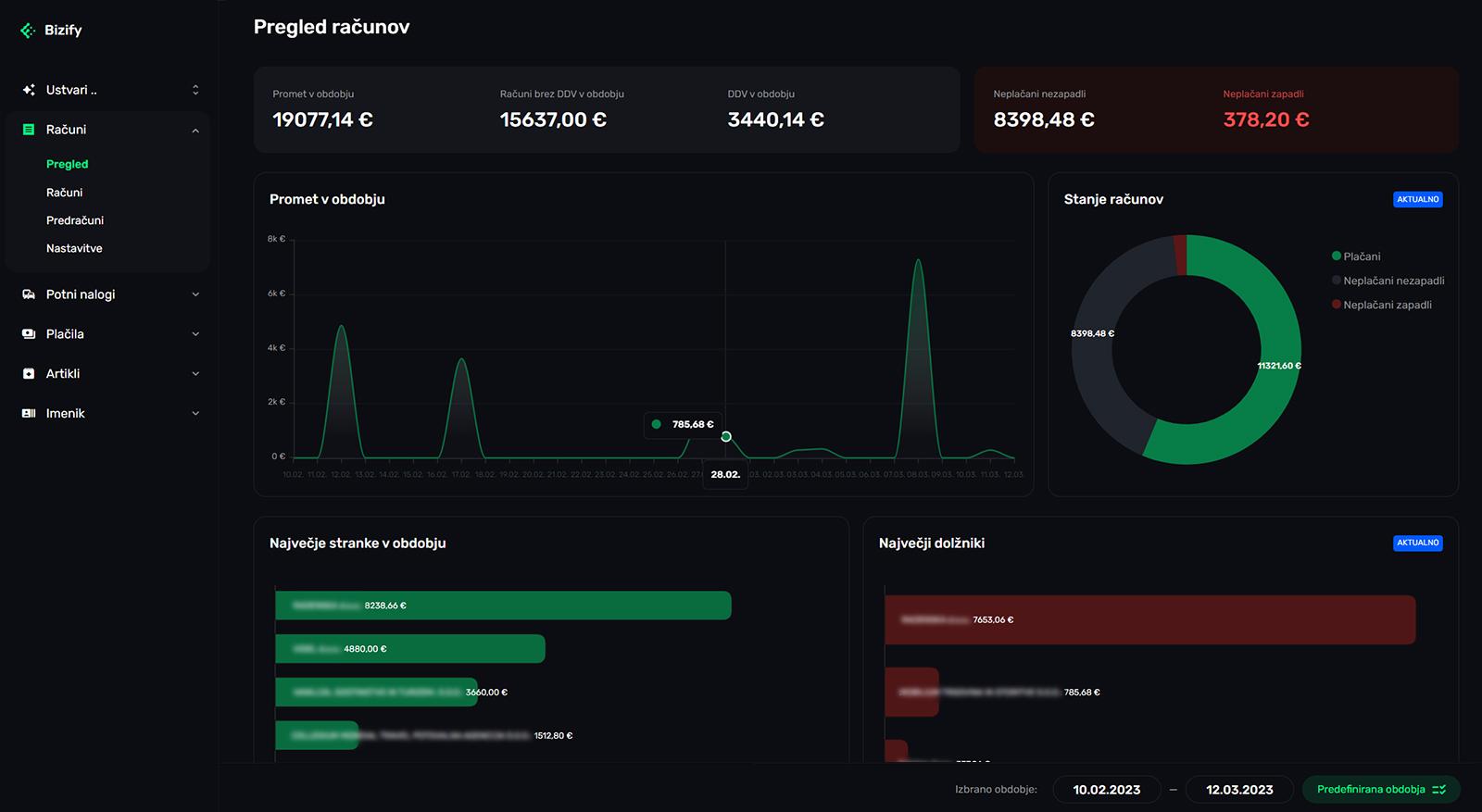Click the Artikli box icon

click(29, 374)
